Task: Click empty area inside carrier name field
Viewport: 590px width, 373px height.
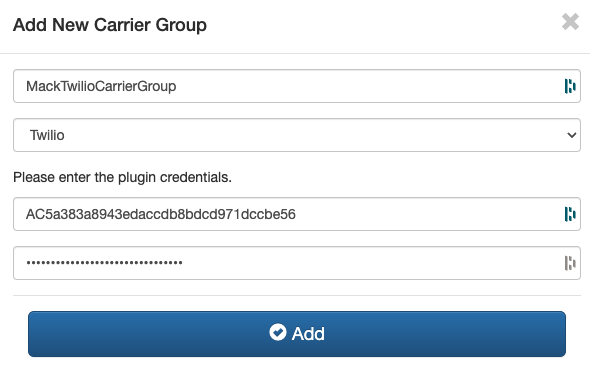Action: (369, 86)
